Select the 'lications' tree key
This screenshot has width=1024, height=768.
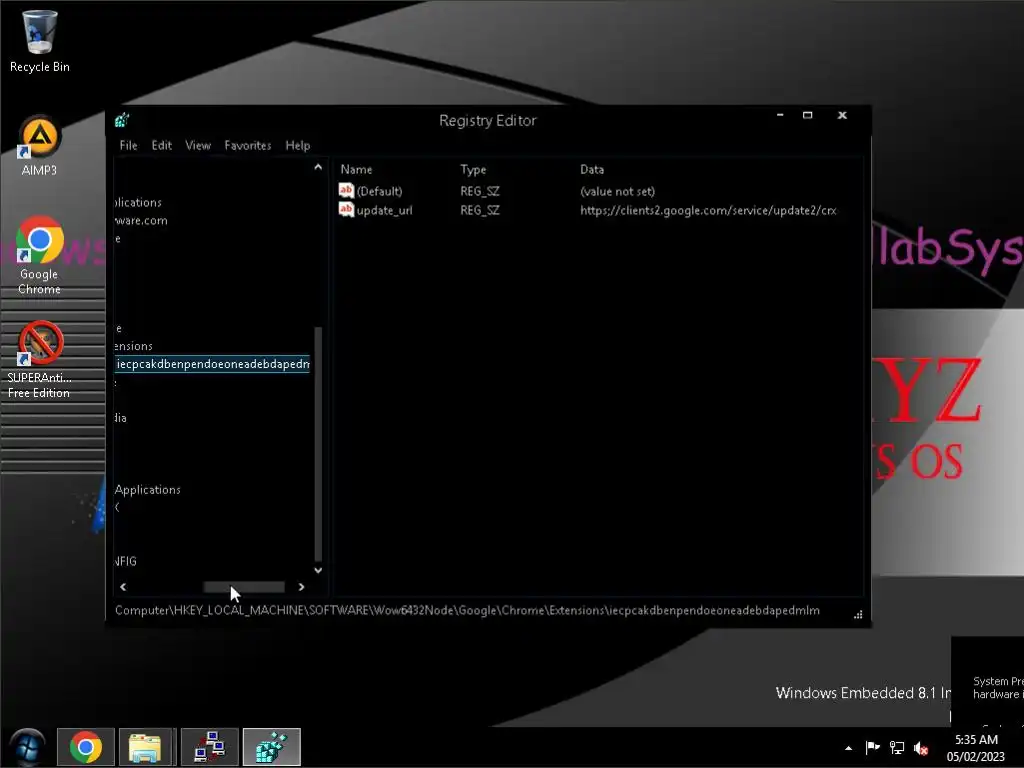pos(138,202)
